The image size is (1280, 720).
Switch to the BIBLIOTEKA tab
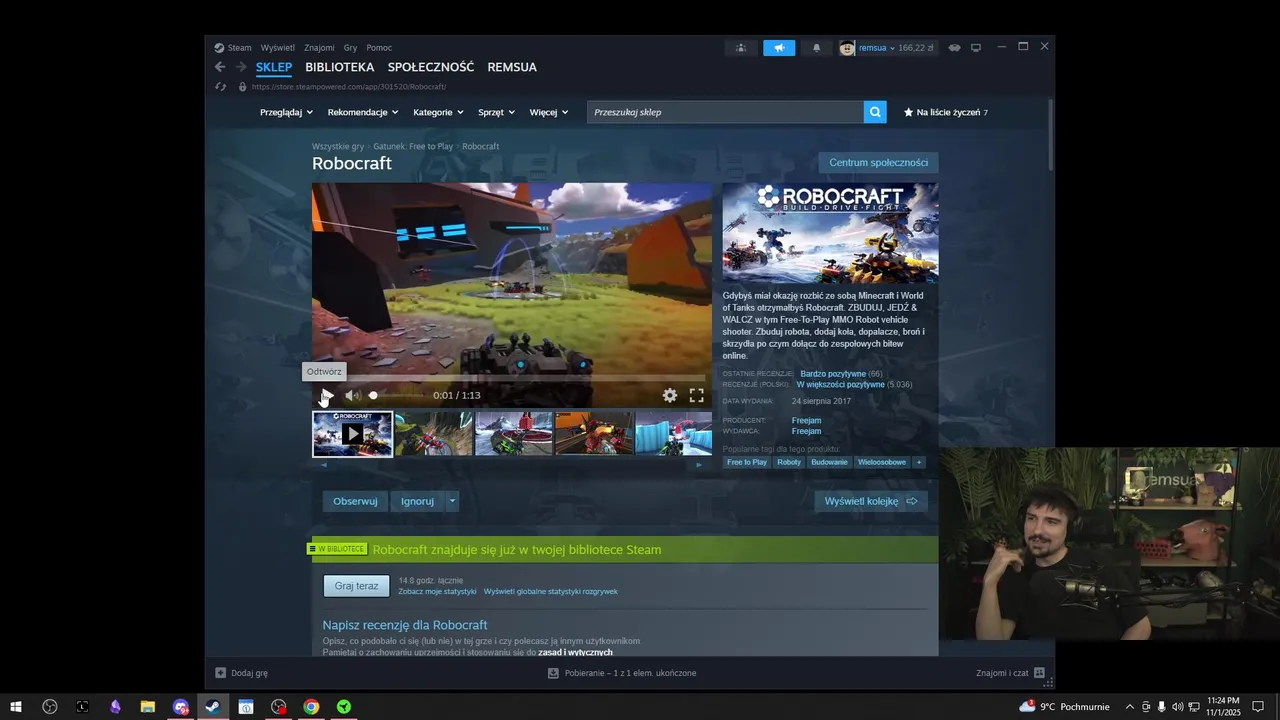click(x=340, y=67)
